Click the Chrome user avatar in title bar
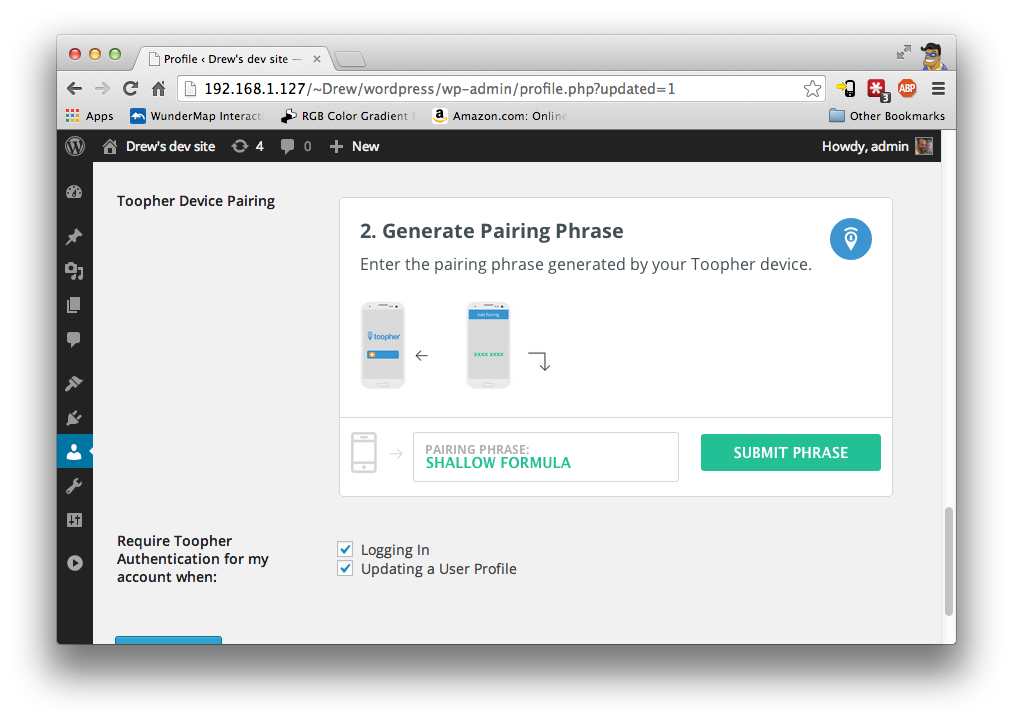This screenshot has width=1013, height=723. tap(933, 56)
